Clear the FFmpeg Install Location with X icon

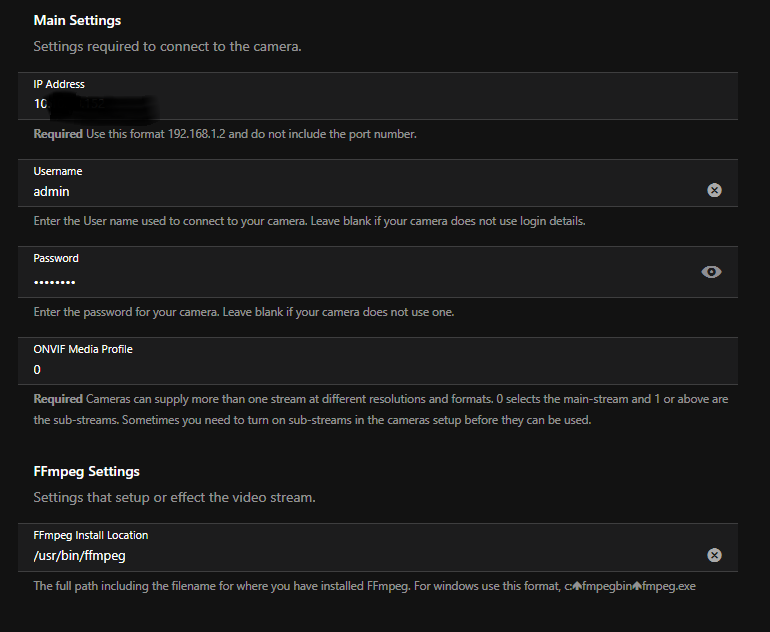[714, 555]
